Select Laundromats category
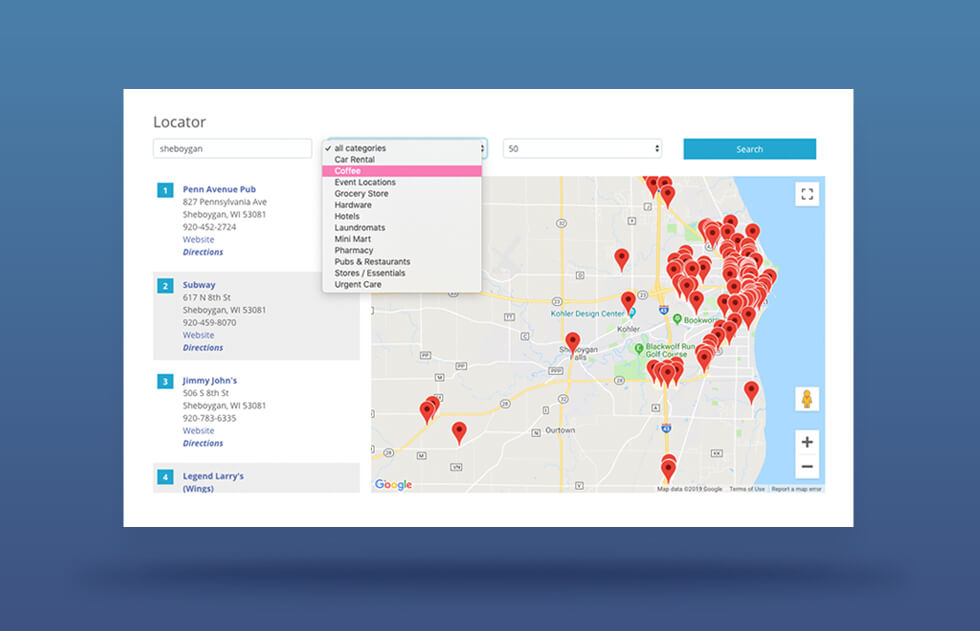980x631 pixels. click(402, 227)
